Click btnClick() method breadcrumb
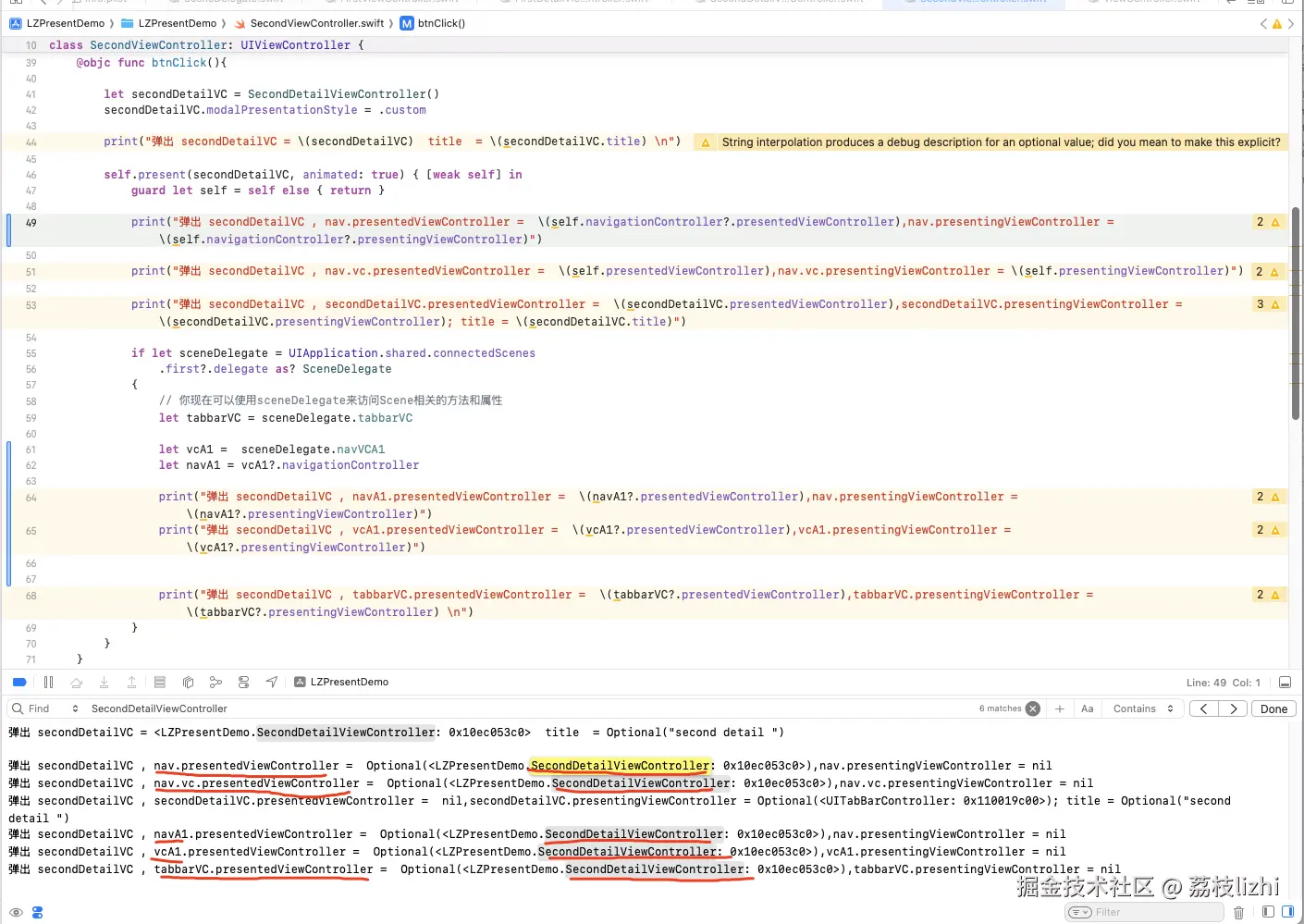 433,23
